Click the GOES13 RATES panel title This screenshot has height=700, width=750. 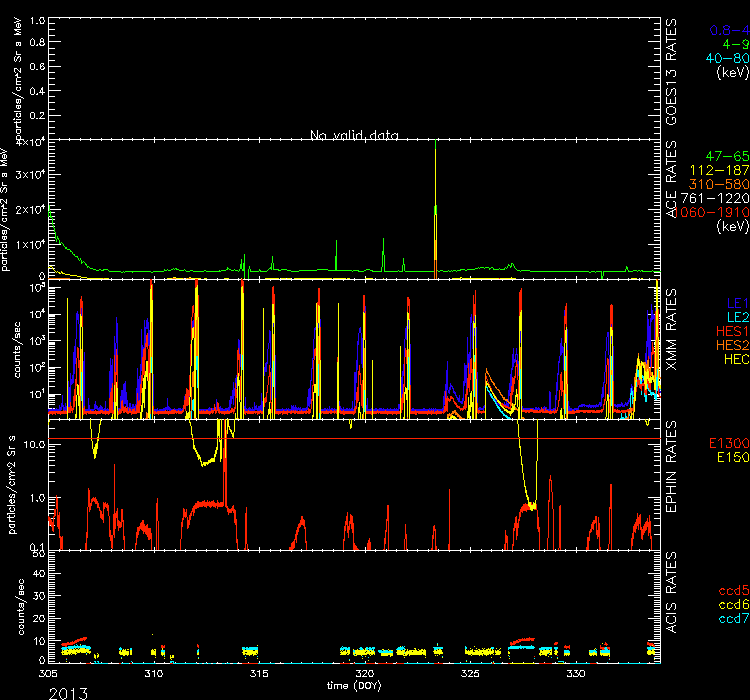tap(673, 70)
